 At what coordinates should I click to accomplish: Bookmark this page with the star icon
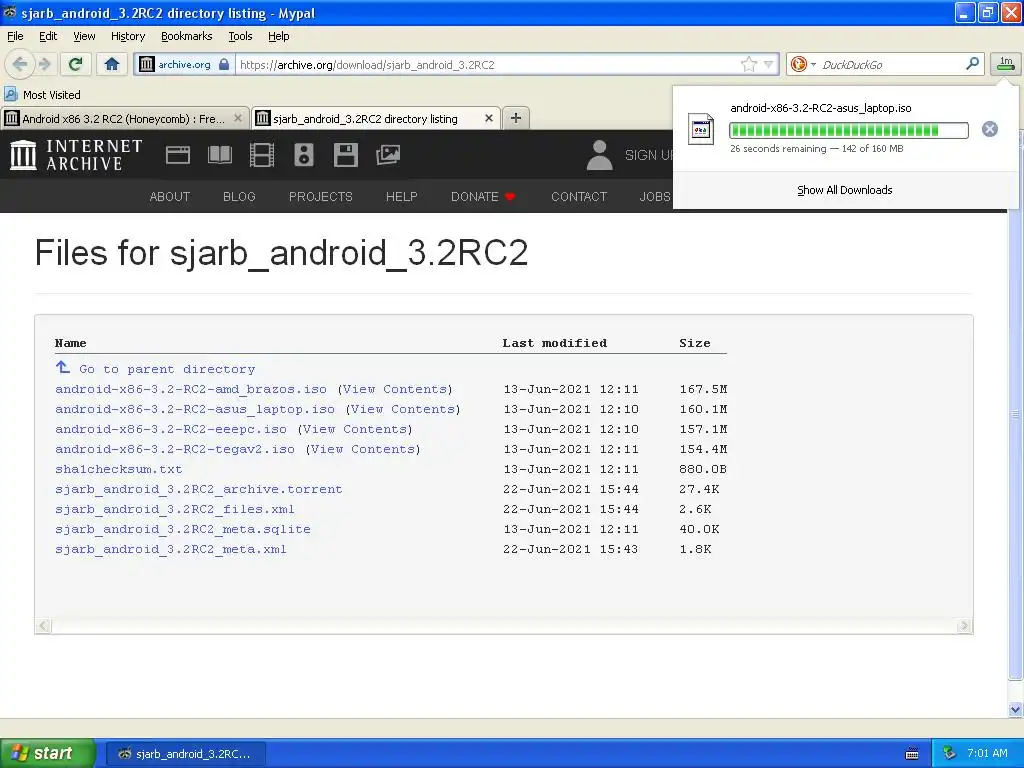(x=748, y=64)
